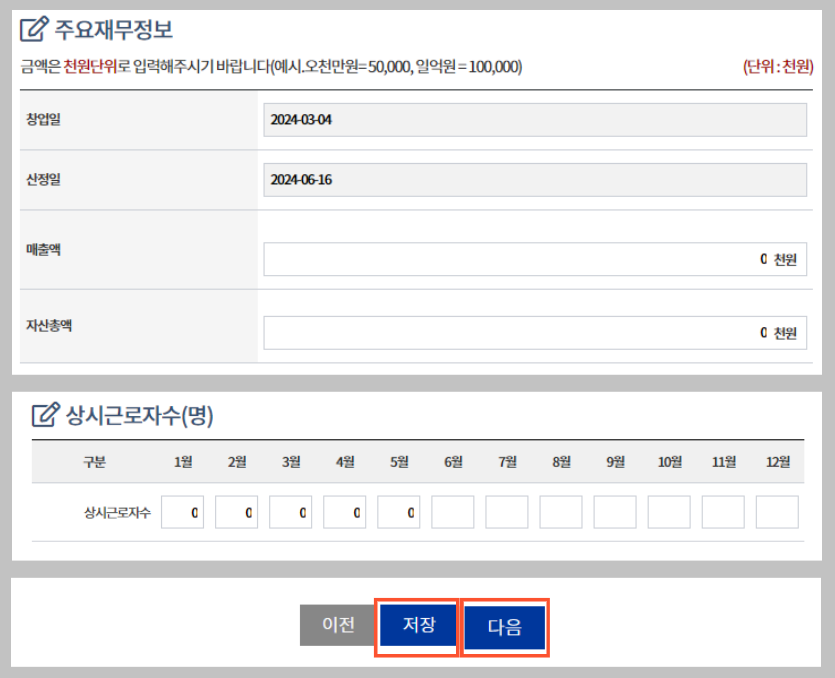Select the 창업일 date field
The width and height of the screenshot is (835, 678).
click(x=535, y=120)
